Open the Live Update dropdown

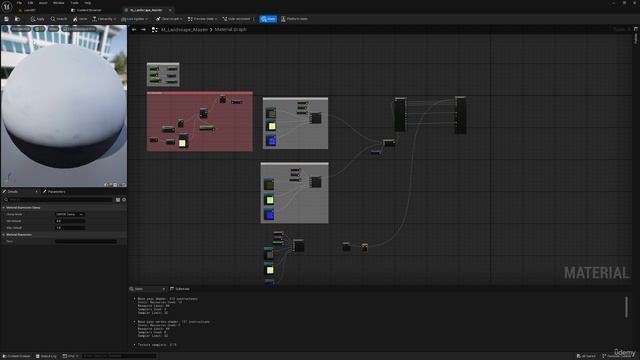point(135,19)
